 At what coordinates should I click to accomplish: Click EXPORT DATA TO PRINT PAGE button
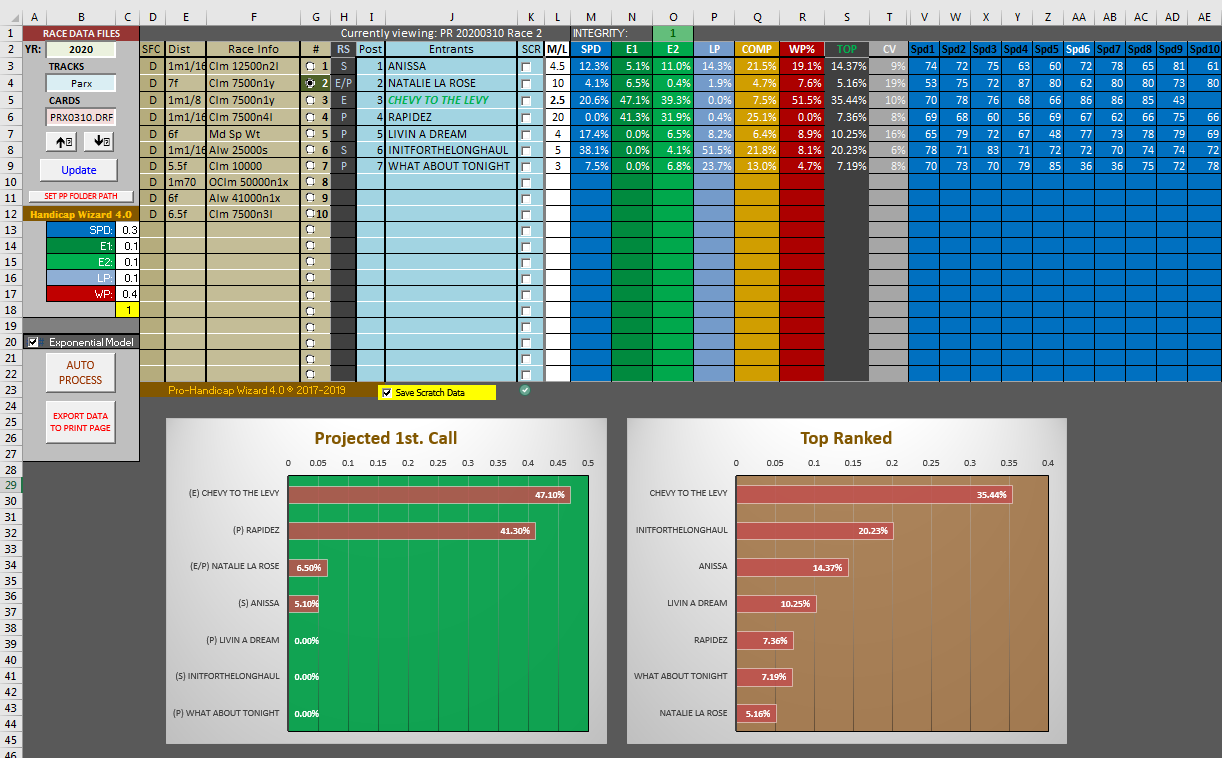80,422
